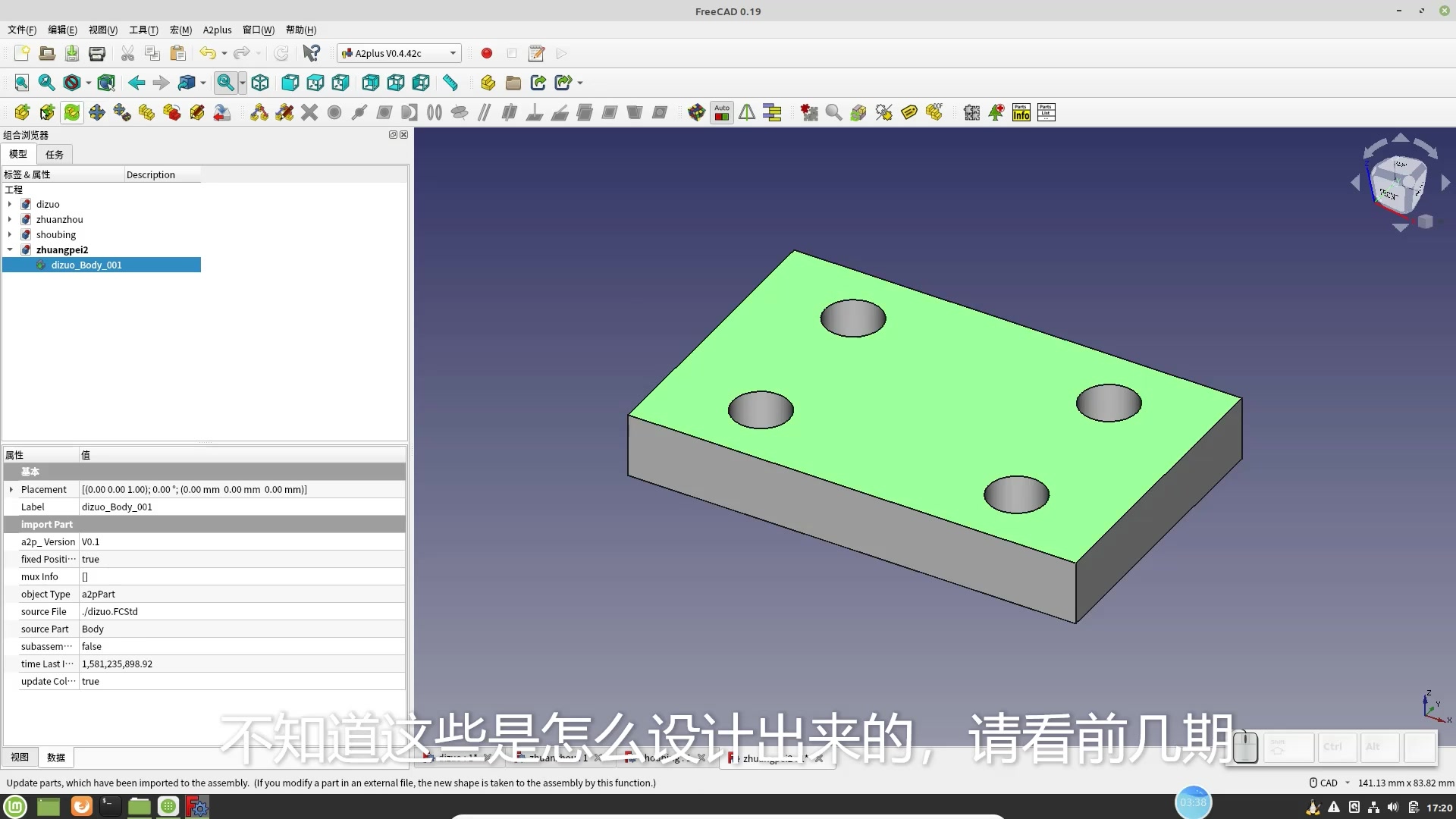Select the Add part tool in A2plus
The height and width of the screenshot is (819, 1456).
pos(21,112)
